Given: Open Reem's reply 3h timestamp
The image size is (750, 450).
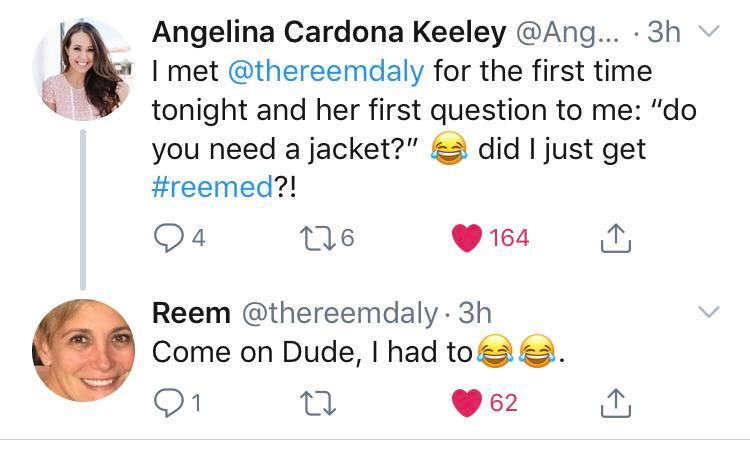Looking at the screenshot, I should coord(475,313).
